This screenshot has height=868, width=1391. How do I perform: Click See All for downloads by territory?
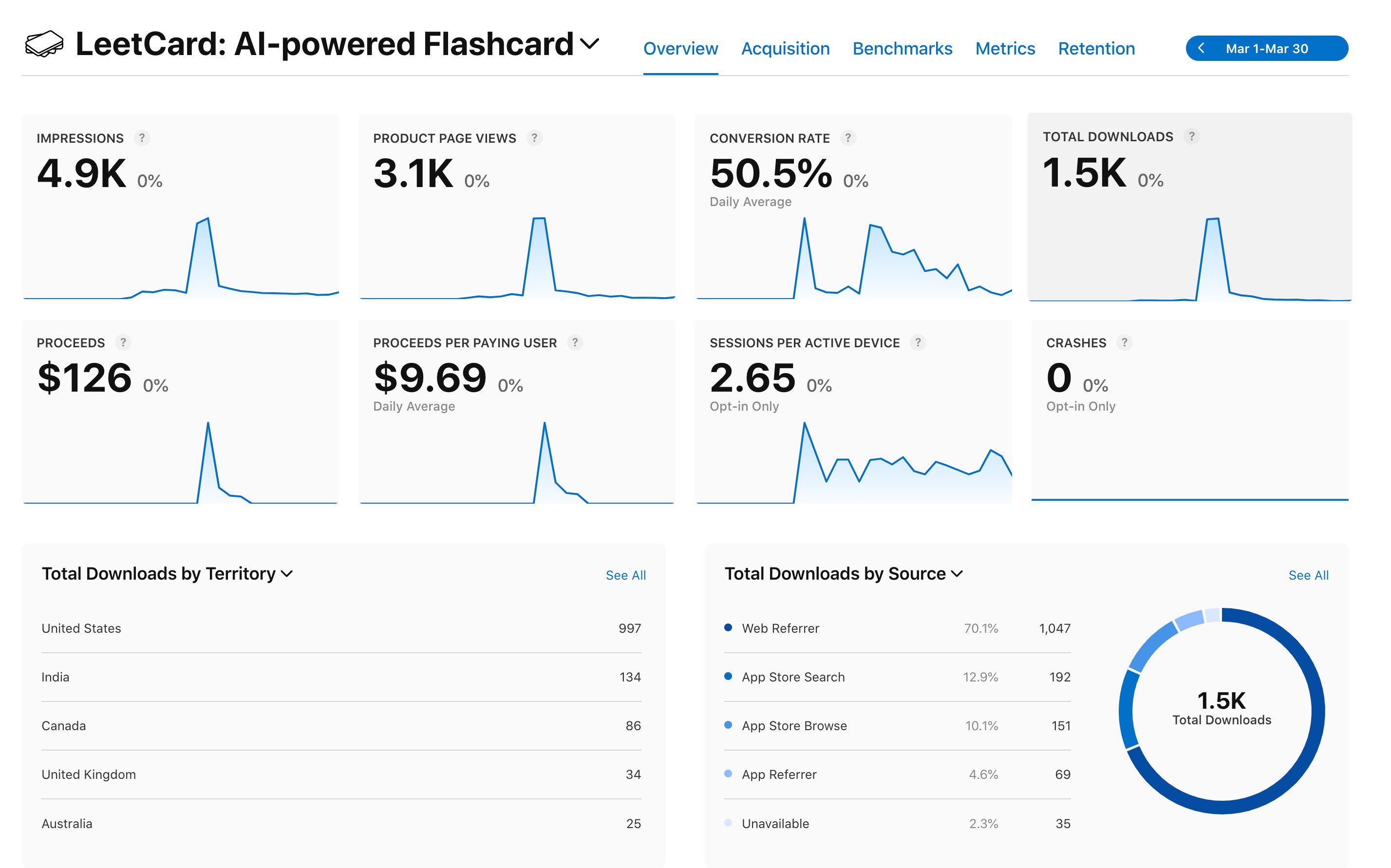coord(625,575)
